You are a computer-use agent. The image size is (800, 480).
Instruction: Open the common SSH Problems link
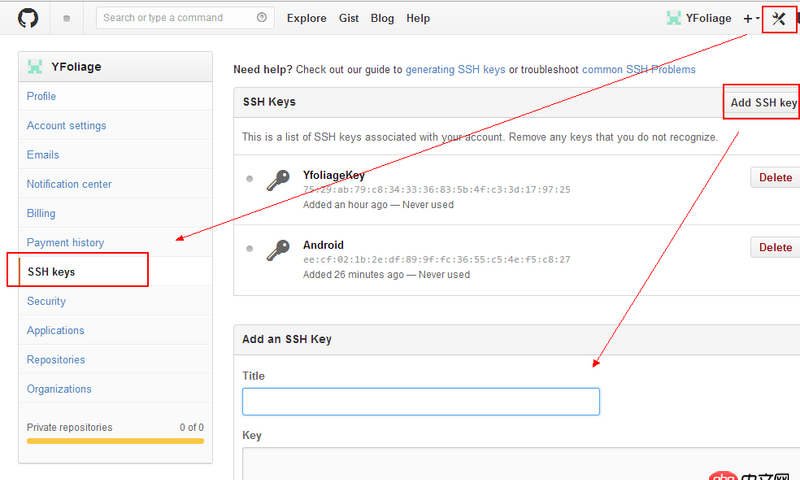(x=638, y=70)
